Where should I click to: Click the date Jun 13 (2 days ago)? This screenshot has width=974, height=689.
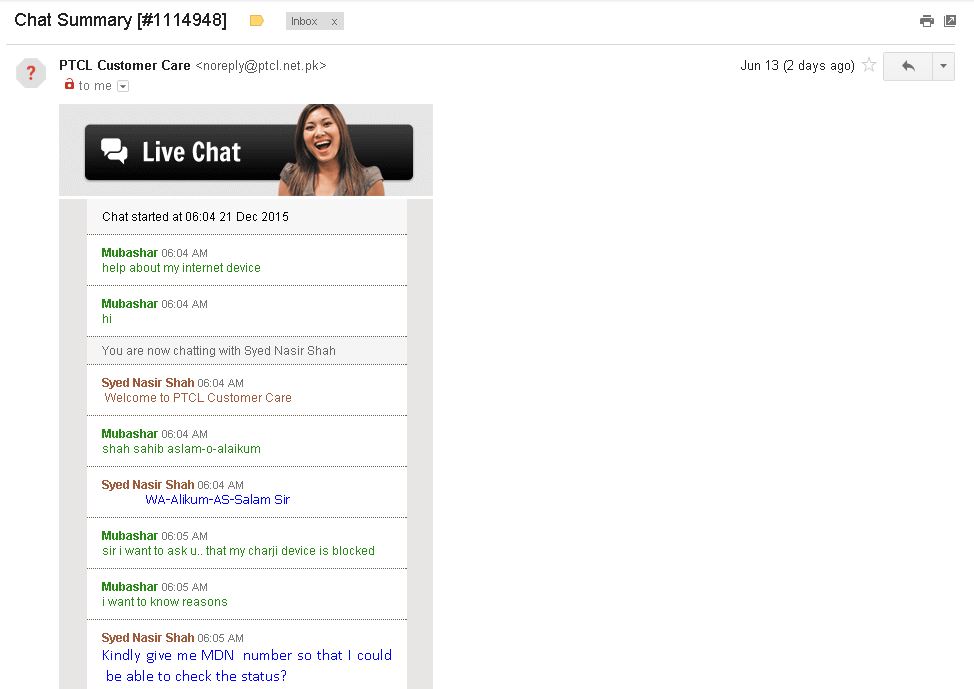797,65
